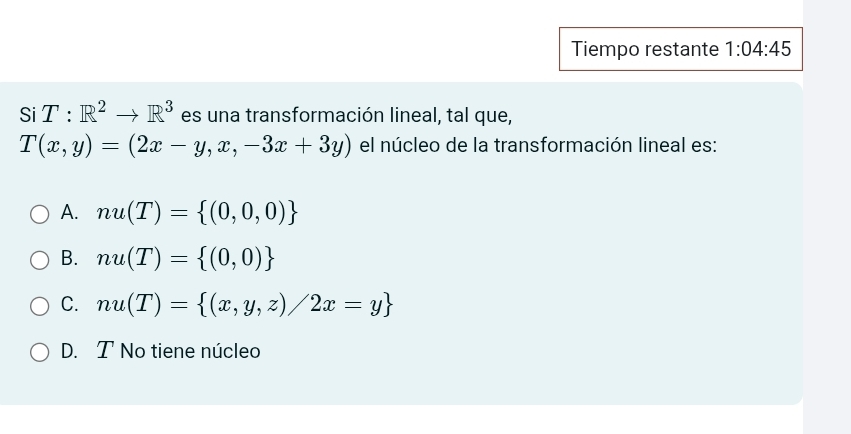
Task: Select radio button for option B
Action: (40, 260)
